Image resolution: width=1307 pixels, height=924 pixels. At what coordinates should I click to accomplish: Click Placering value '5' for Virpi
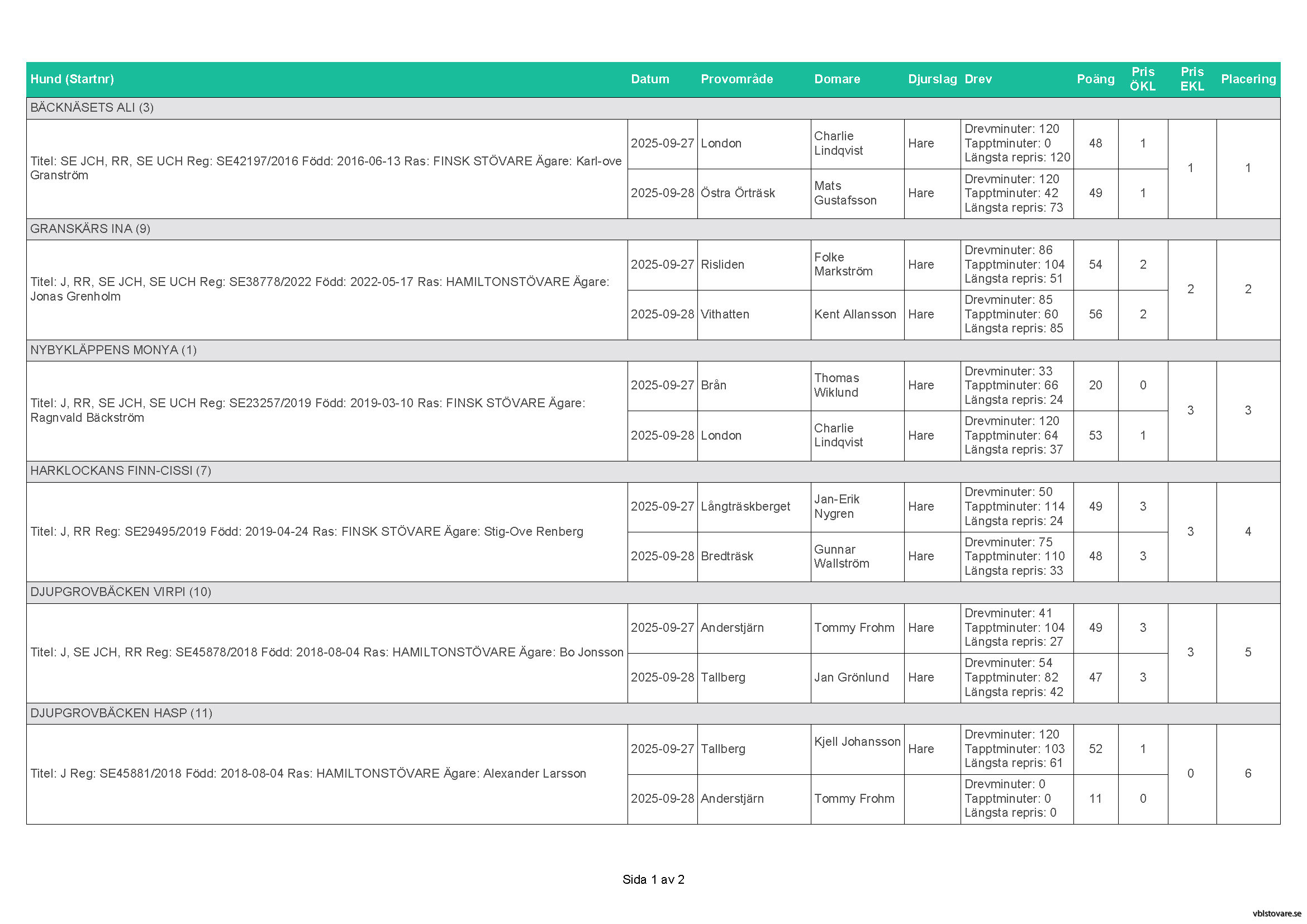tap(1248, 652)
